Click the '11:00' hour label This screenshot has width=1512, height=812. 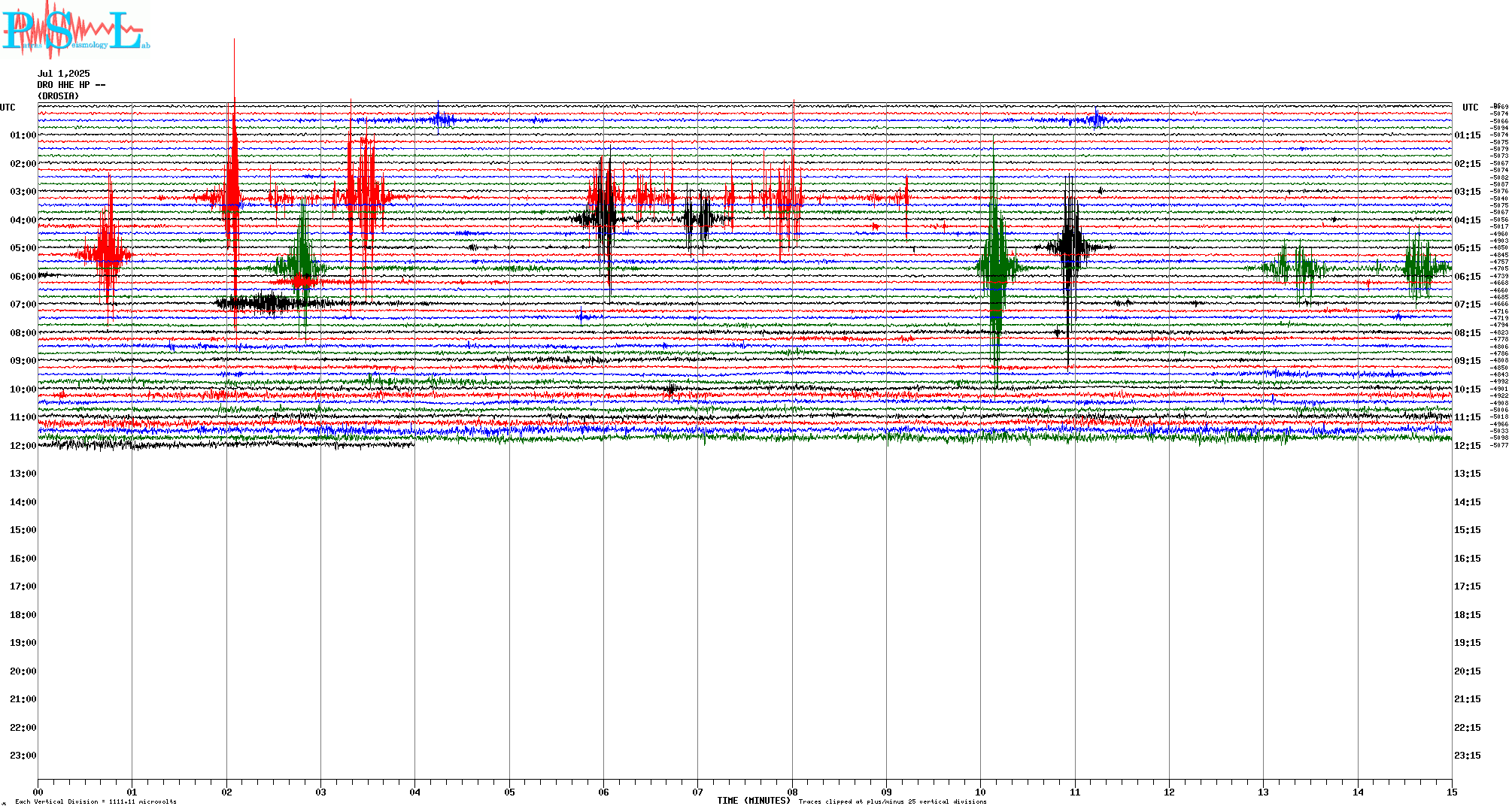(x=23, y=417)
